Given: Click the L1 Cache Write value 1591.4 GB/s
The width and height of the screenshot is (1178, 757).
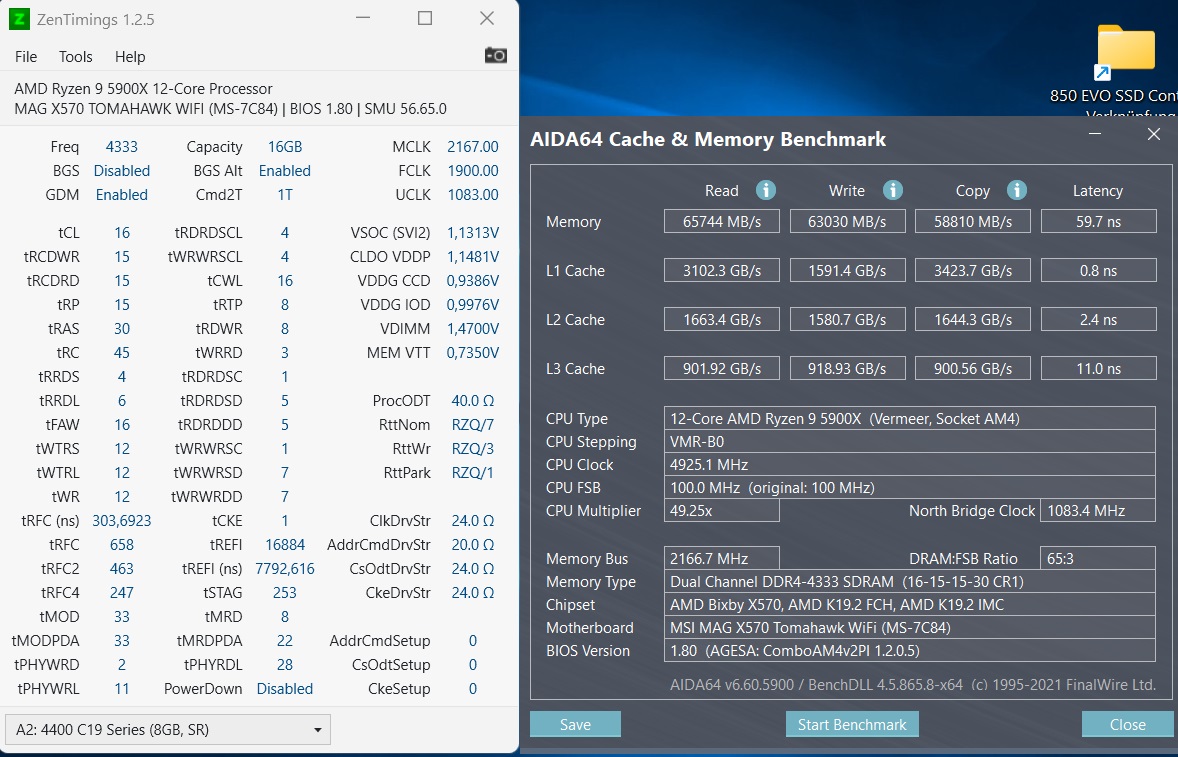Looking at the screenshot, I should (847, 270).
